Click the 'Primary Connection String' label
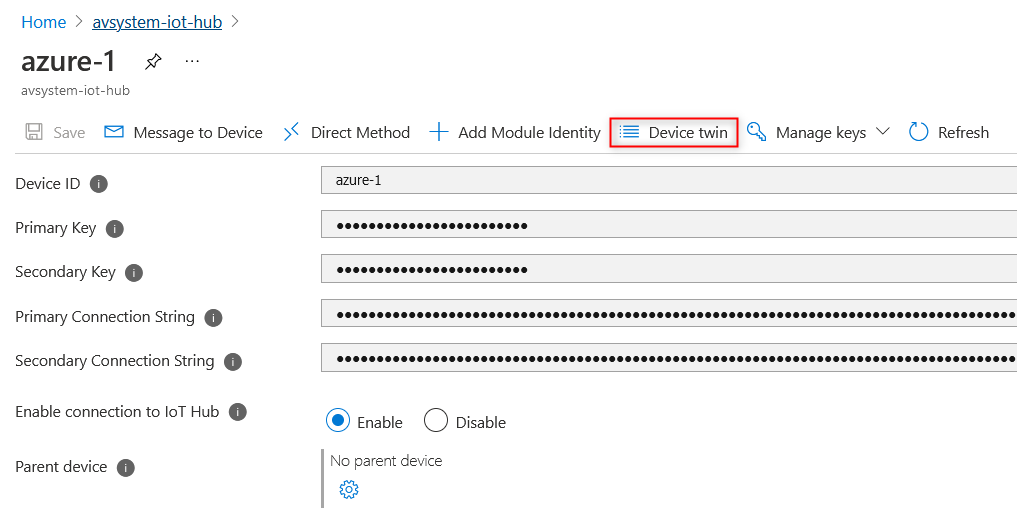The height and width of the screenshot is (527, 1017). [x=105, y=317]
